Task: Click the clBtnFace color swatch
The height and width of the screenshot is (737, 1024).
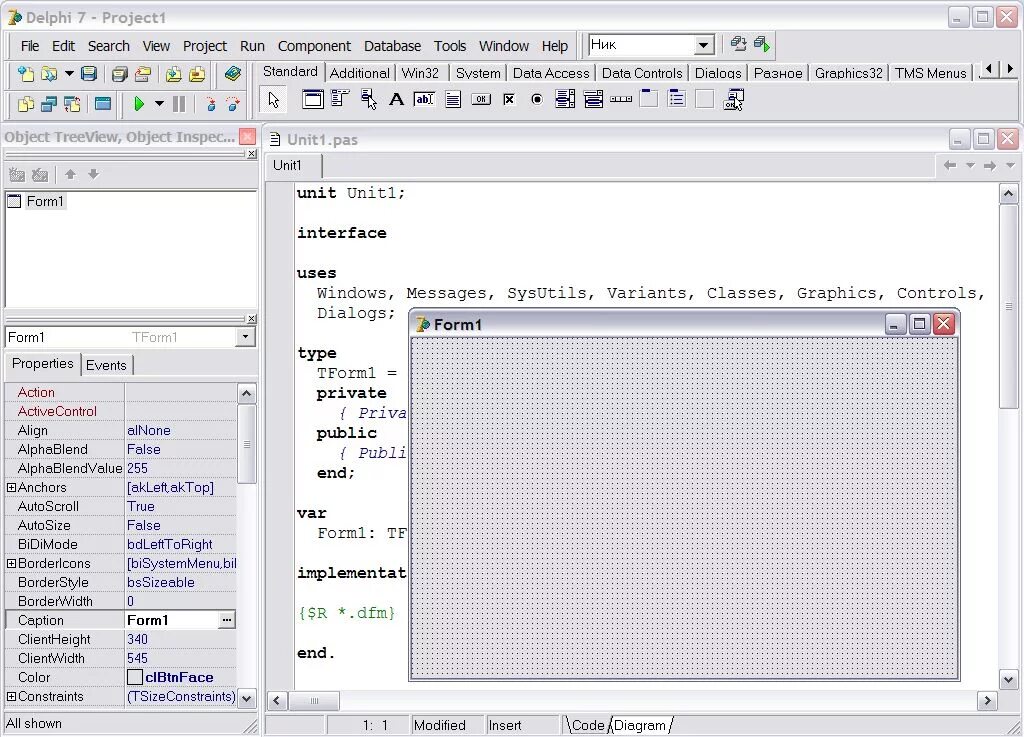Action: coord(135,678)
